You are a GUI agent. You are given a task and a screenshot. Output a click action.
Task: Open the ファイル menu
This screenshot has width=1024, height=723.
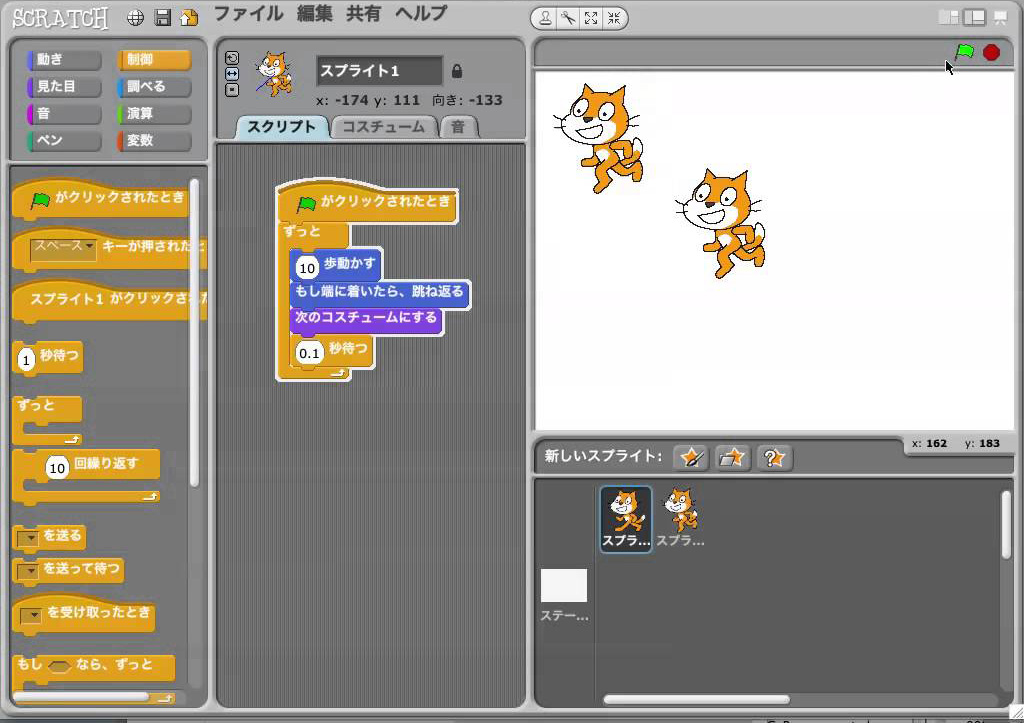(x=248, y=14)
